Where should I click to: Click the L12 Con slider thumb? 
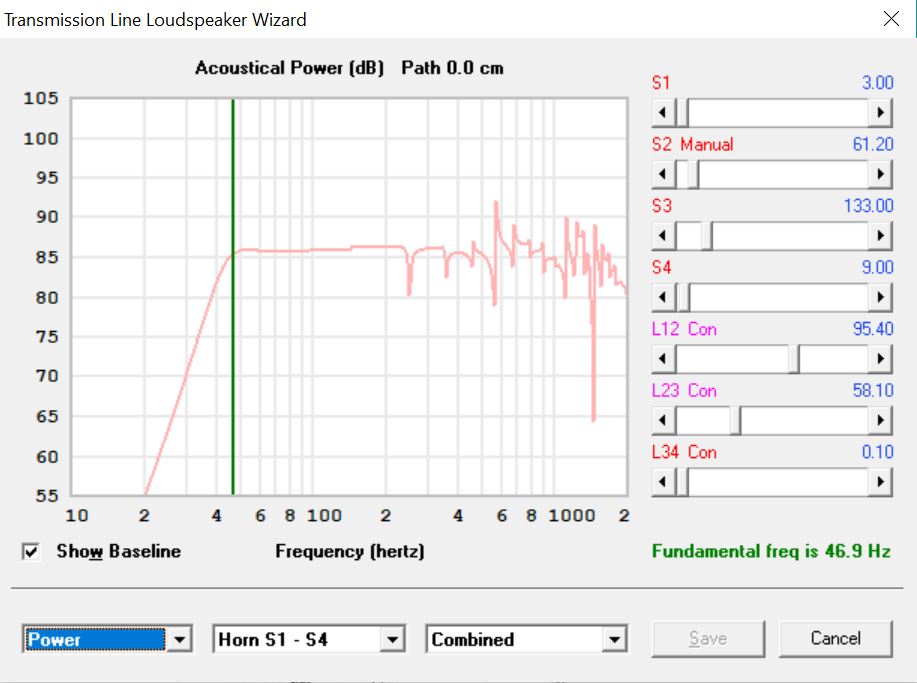794,358
